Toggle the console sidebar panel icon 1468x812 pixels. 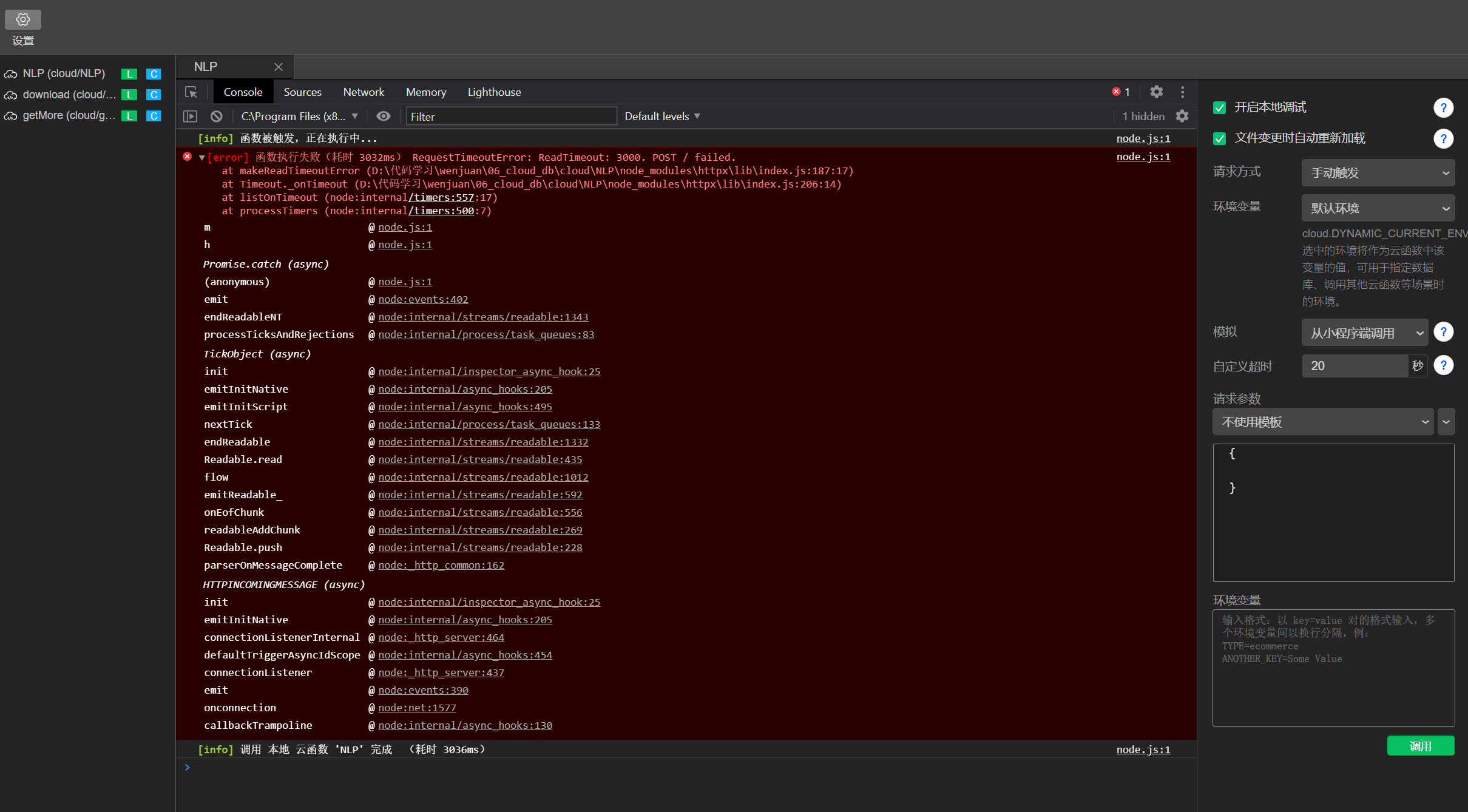coord(191,117)
